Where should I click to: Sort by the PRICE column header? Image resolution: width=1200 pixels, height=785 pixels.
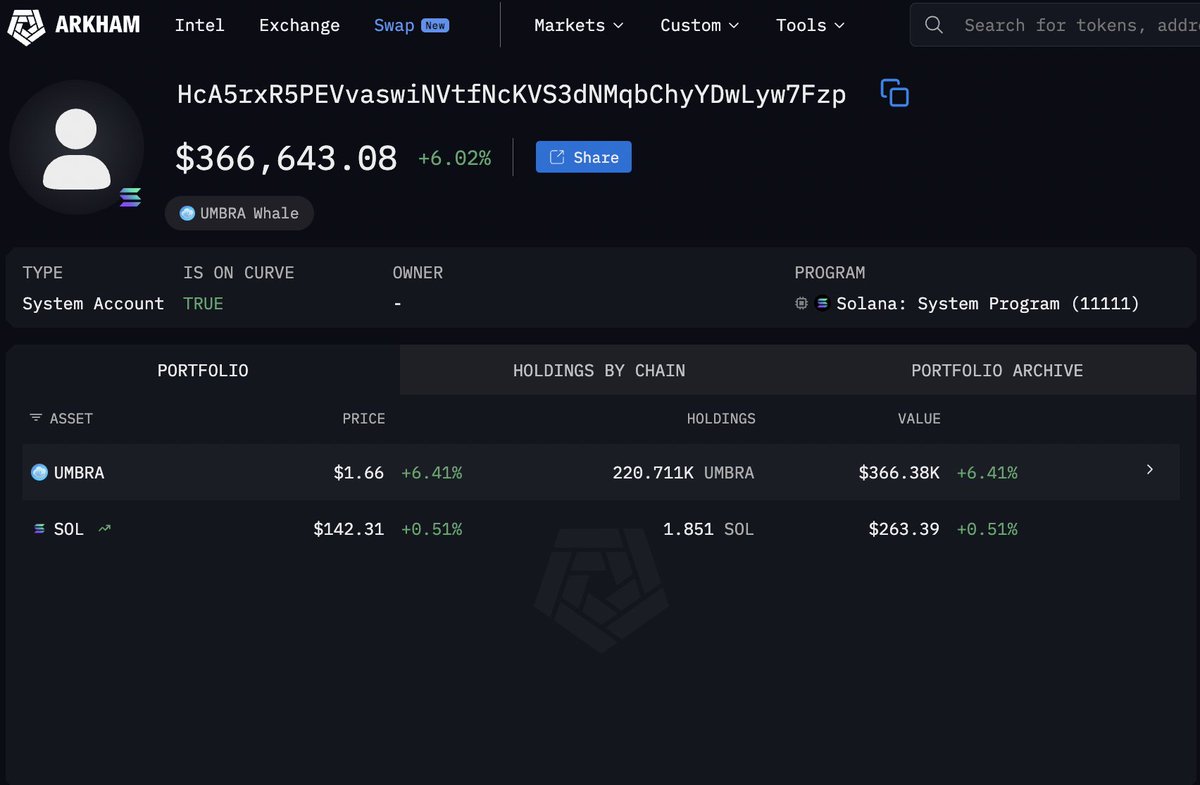coord(364,418)
